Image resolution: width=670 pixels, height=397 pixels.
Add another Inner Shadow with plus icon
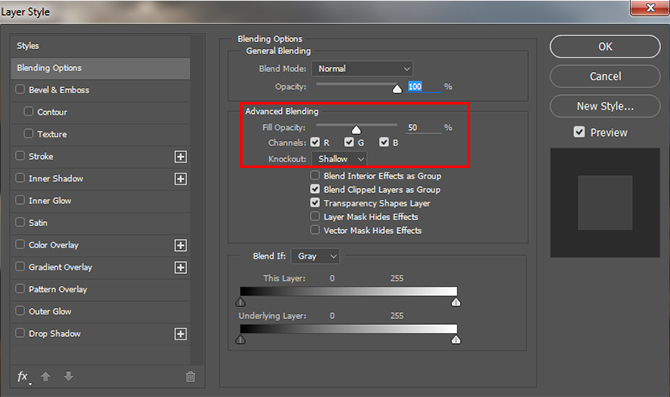tap(180, 179)
